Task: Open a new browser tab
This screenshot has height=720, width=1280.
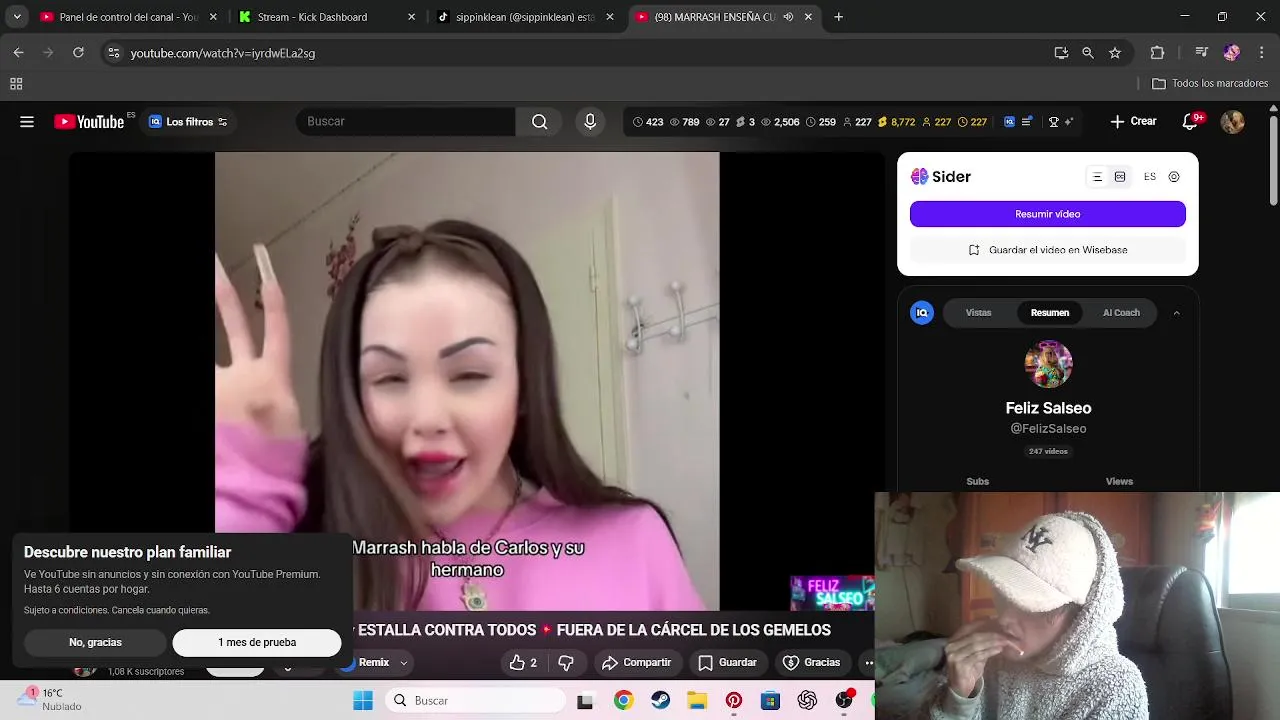Action: point(838,17)
